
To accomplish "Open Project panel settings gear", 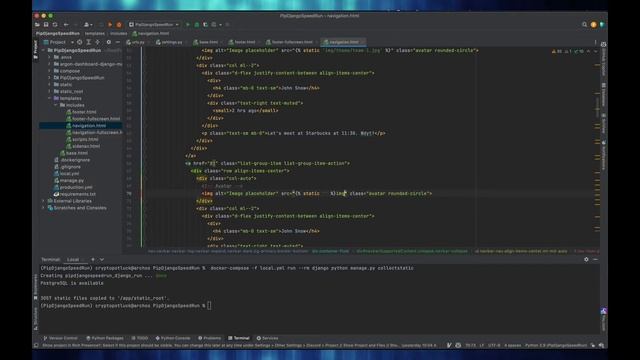I will pos(109,42).
